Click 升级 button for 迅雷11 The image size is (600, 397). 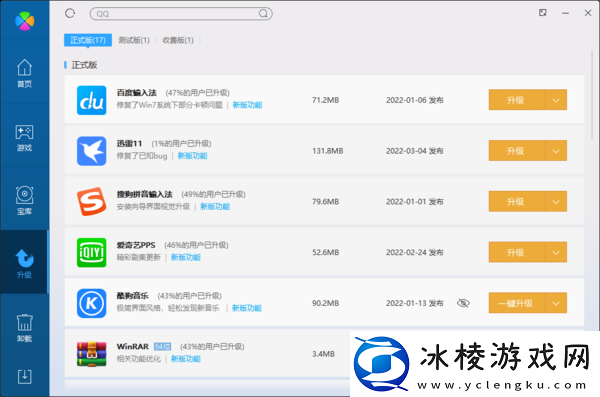pos(517,151)
